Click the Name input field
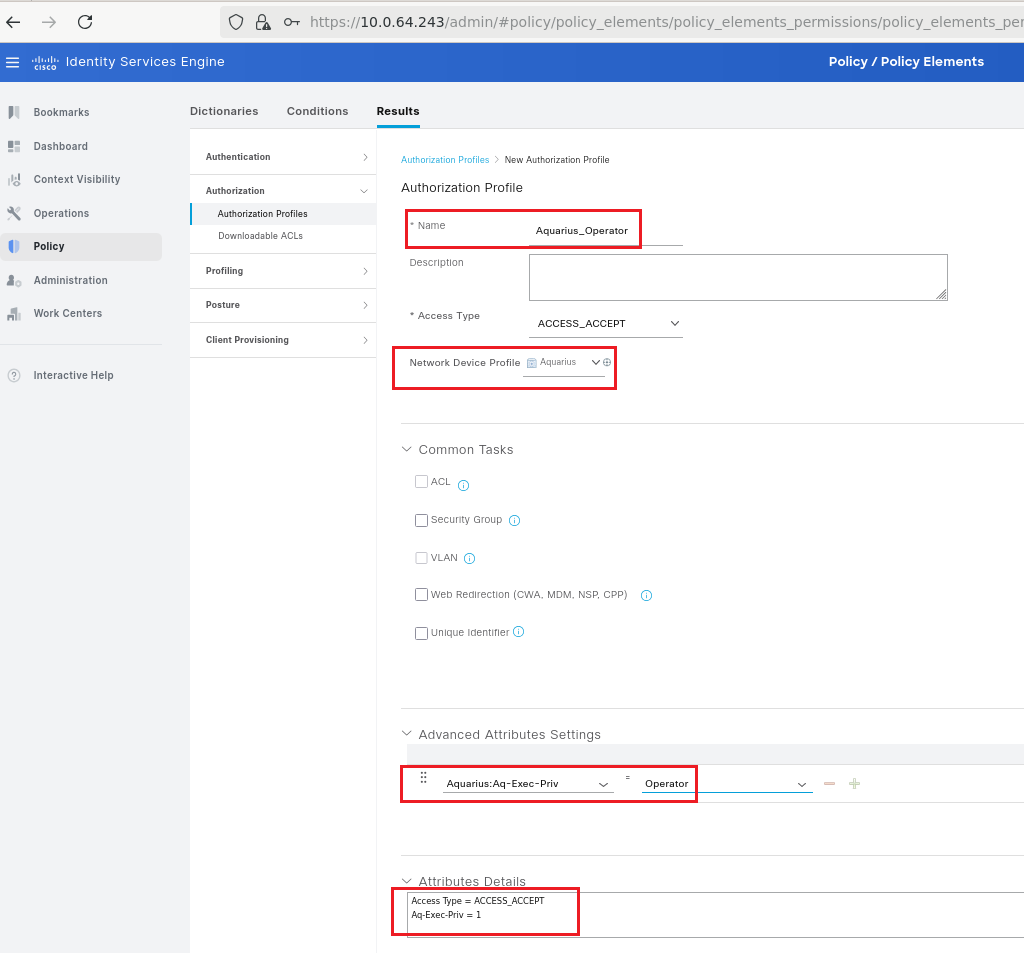This screenshot has width=1024, height=953. click(x=606, y=231)
